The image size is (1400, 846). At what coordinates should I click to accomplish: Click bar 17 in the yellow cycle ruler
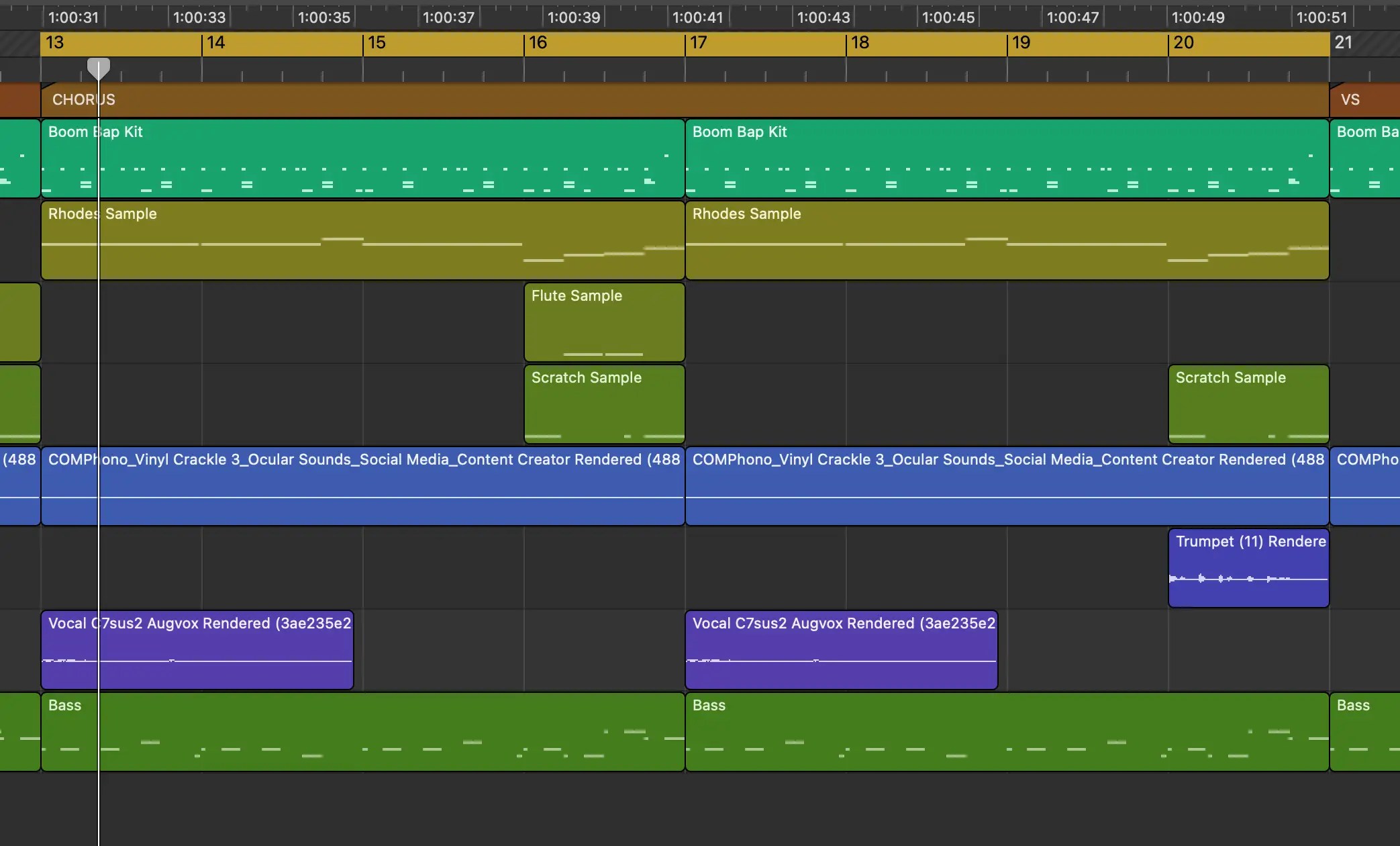coord(698,43)
